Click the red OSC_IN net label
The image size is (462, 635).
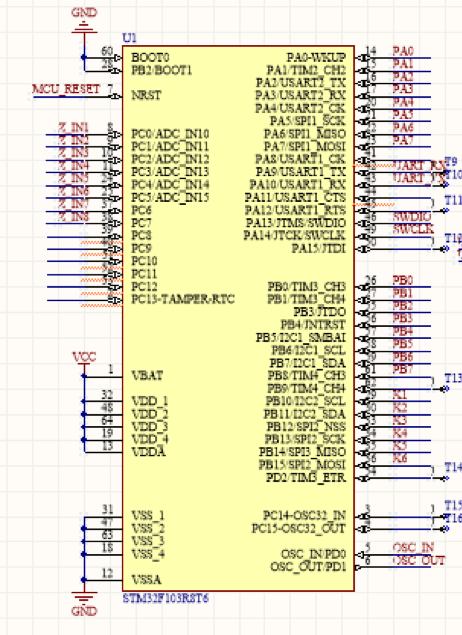[413, 548]
